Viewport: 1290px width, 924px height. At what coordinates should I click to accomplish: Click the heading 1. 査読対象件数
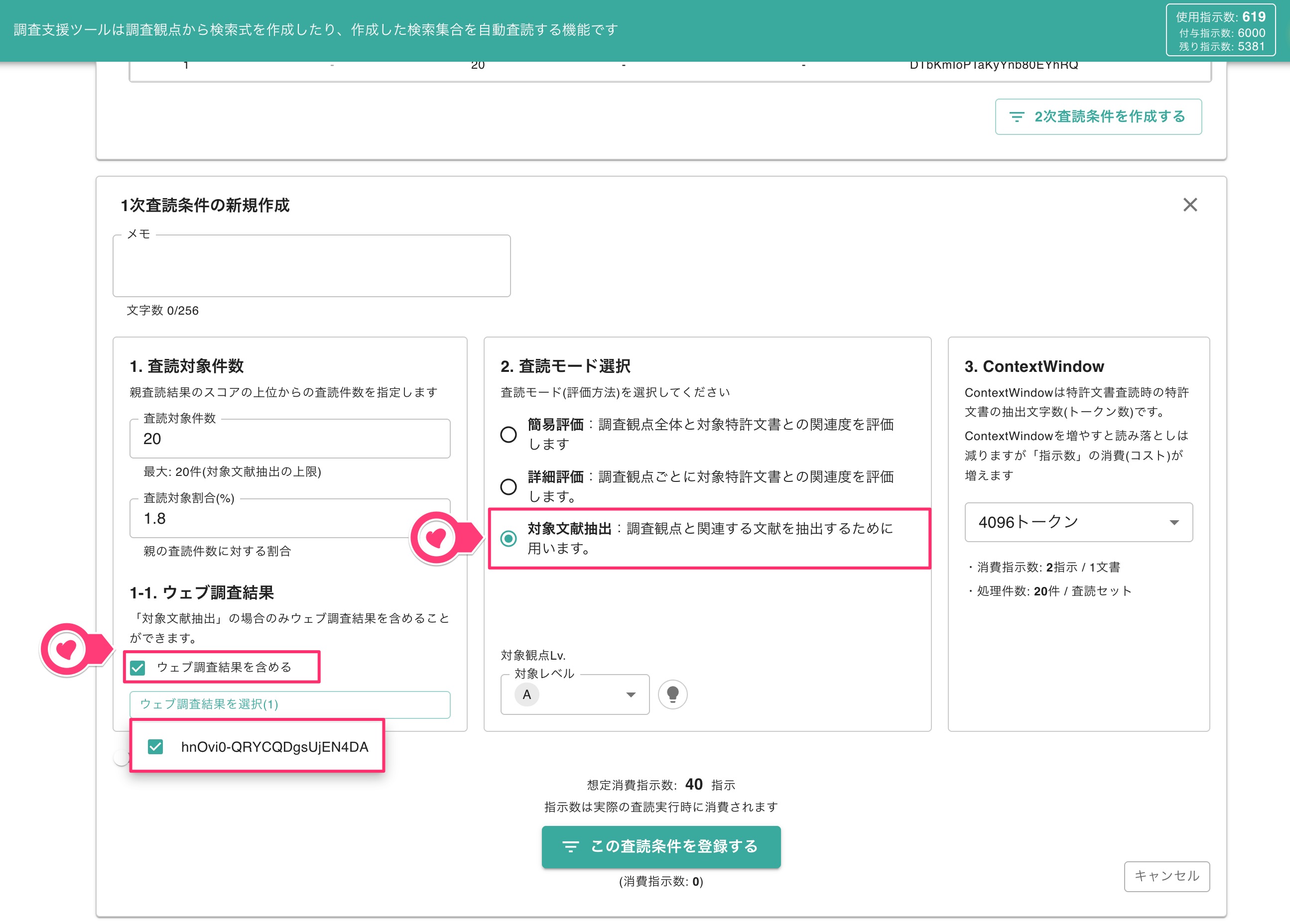tap(187, 366)
